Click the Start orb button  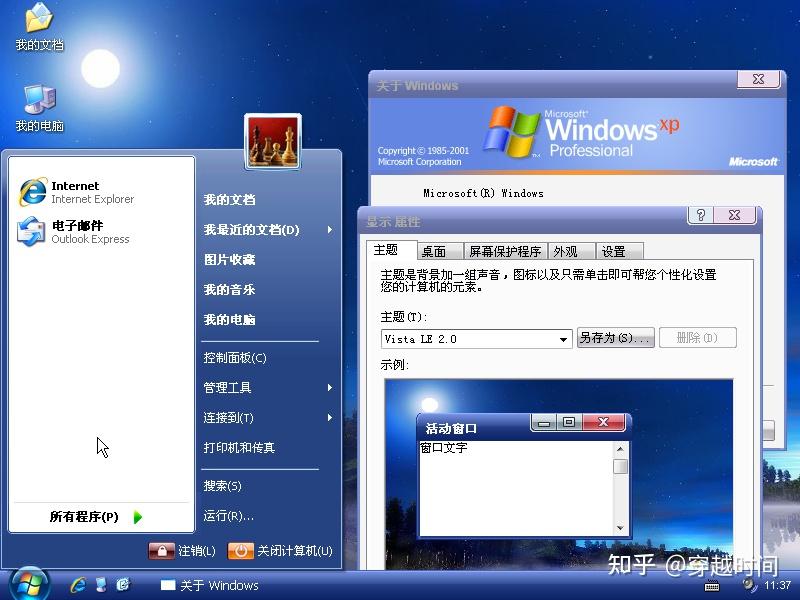(x=29, y=584)
